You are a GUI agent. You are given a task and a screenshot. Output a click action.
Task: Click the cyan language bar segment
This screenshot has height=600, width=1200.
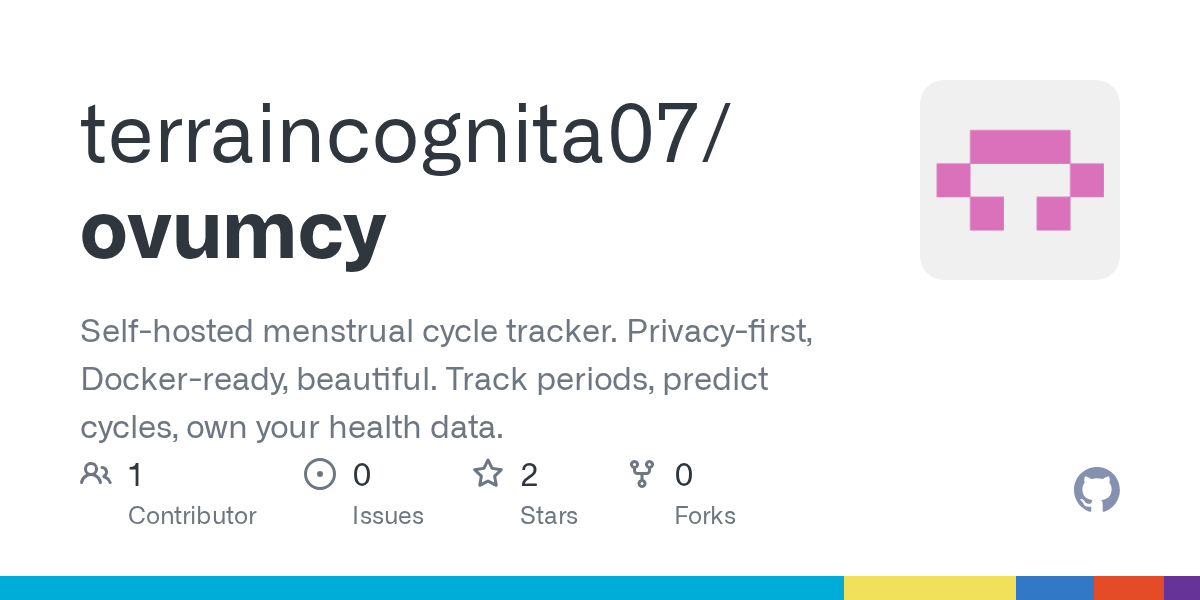point(420,588)
